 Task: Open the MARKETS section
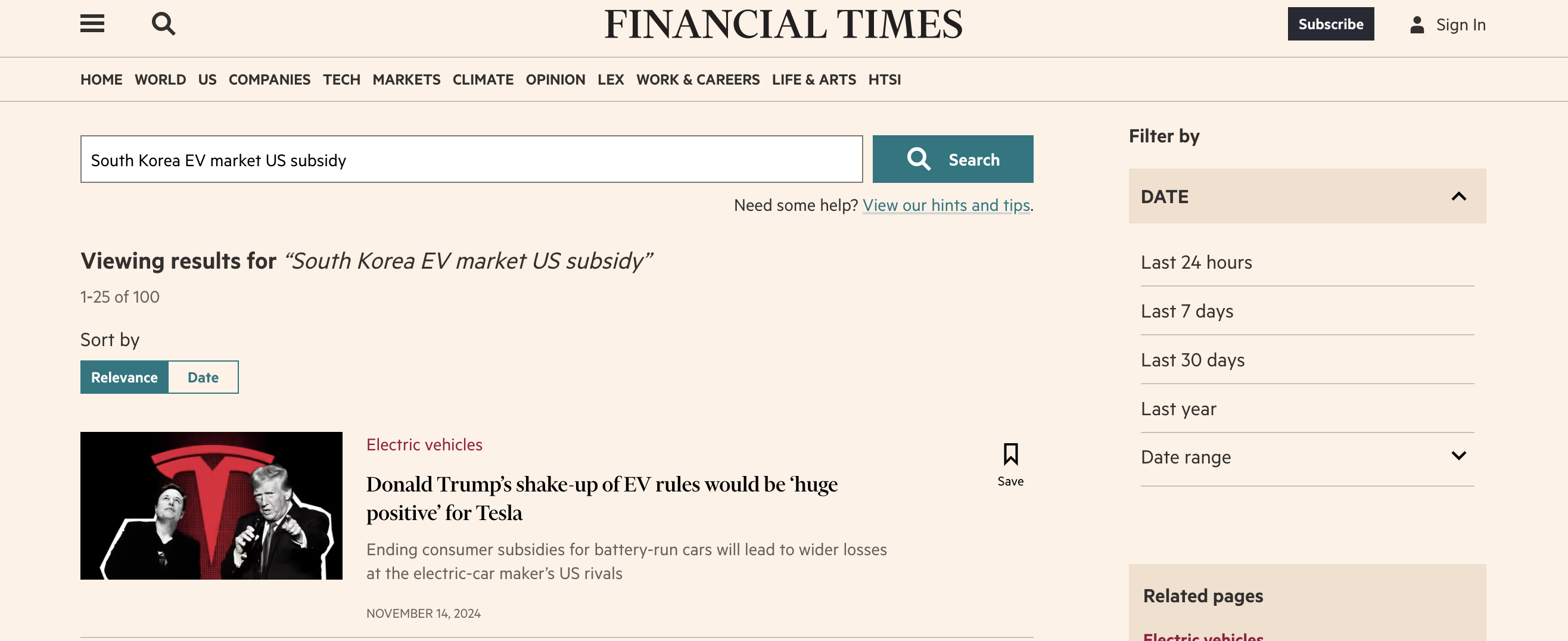coord(406,79)
